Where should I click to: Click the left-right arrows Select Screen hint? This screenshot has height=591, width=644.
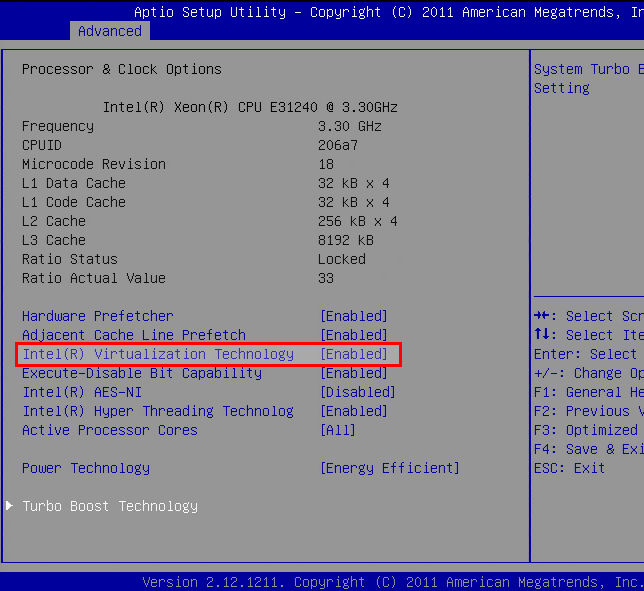[589, 316]
